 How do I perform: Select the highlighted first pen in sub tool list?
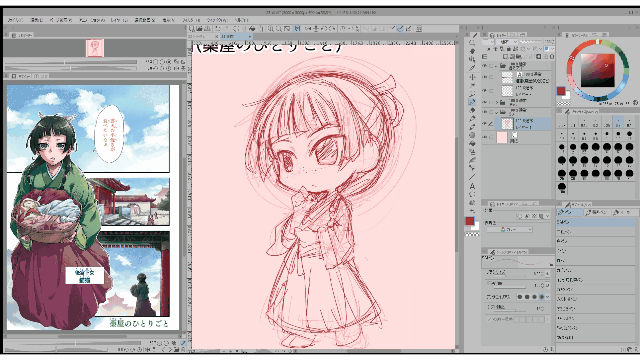pyautogui.click(x=596, y=222)
